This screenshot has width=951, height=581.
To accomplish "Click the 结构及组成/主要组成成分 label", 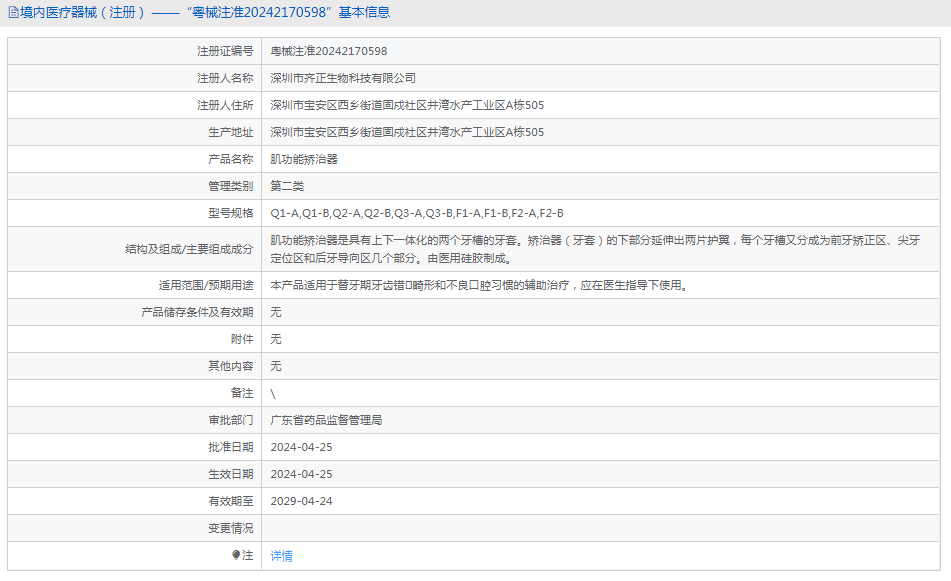I will (189, 249).
